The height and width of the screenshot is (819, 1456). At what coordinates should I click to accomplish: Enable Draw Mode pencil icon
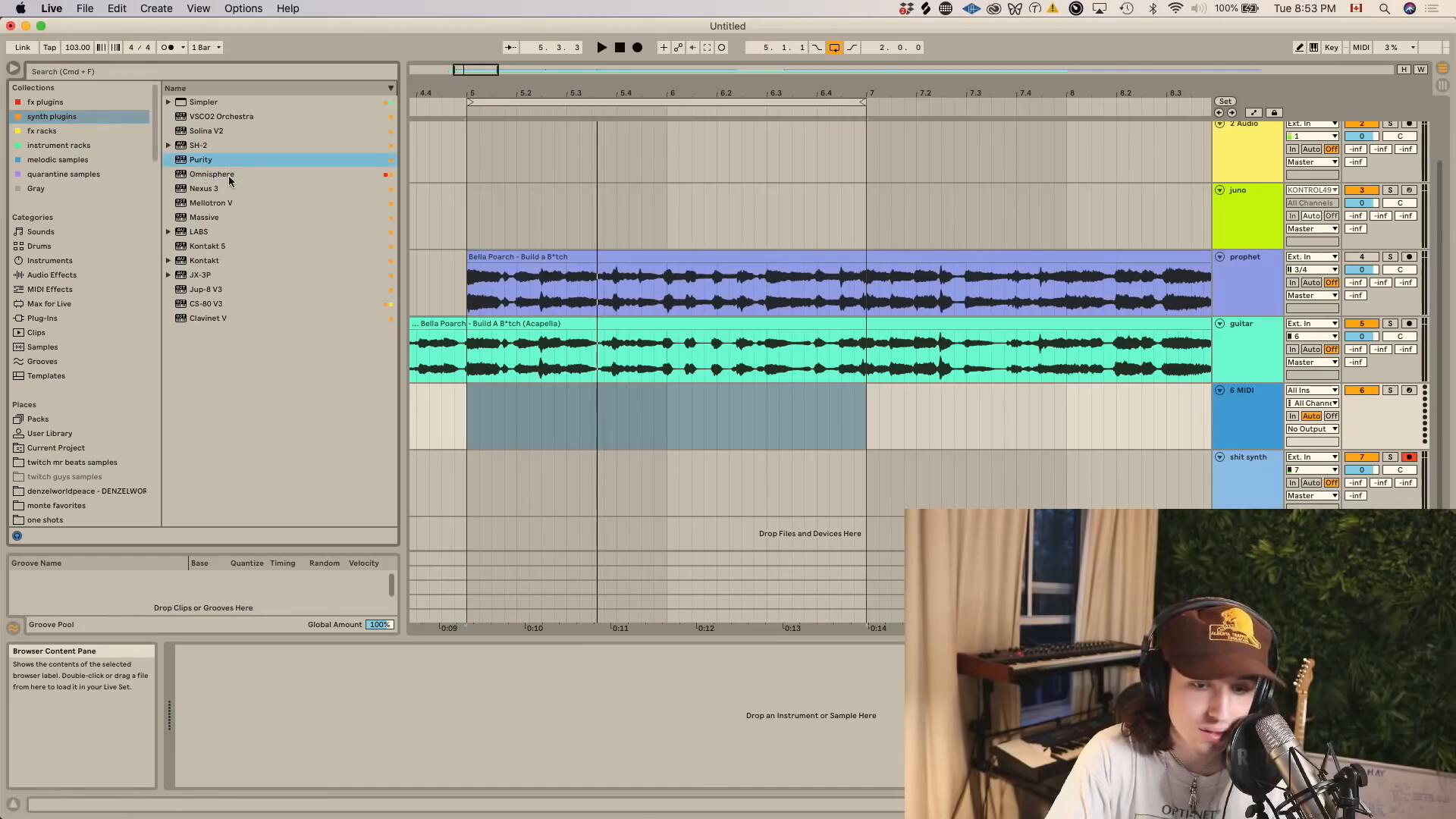pos(1299,47)
